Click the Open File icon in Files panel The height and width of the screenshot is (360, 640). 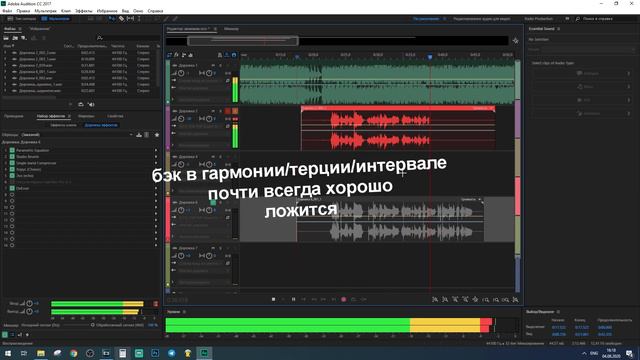coord(6,38)
